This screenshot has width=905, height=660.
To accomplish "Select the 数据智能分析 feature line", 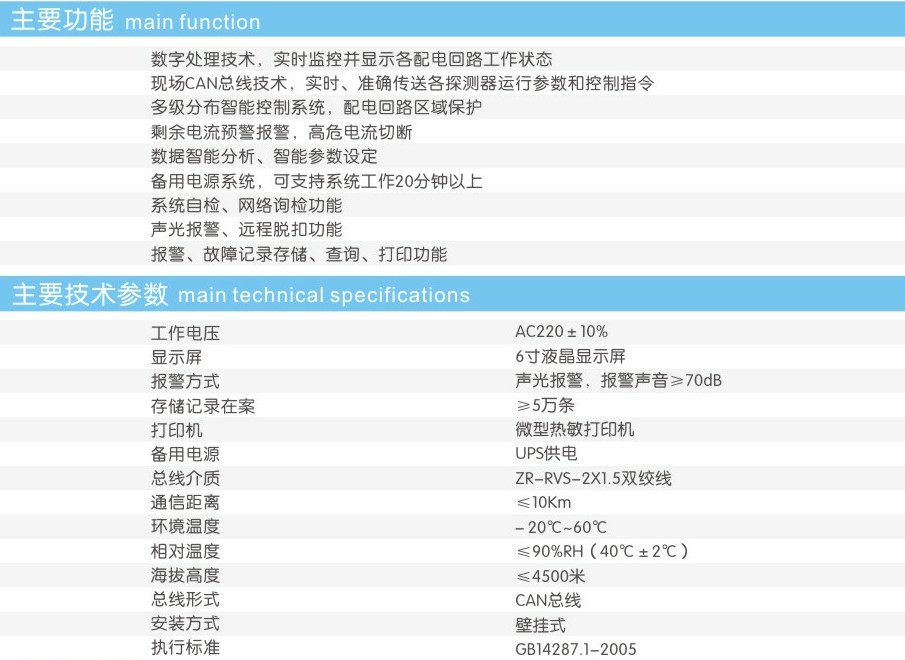I will [264, 157].
